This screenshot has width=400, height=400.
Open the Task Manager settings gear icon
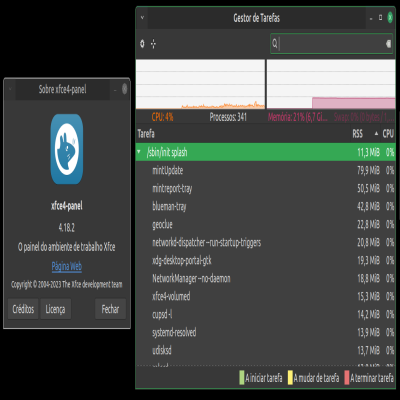pos(142,44)
